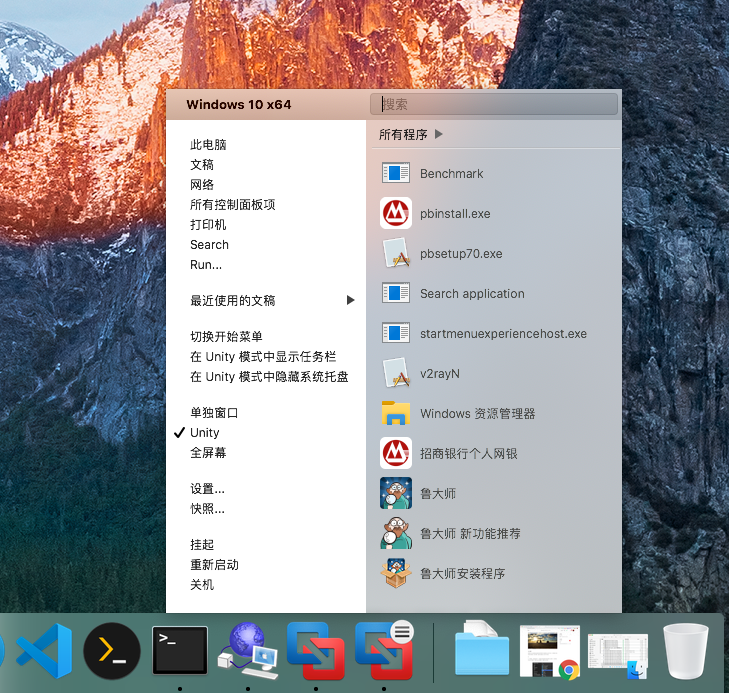The image size is (729, 693).
Task: Open 网络 menu item
Action: pyautogui.click(x=202, y=185)
